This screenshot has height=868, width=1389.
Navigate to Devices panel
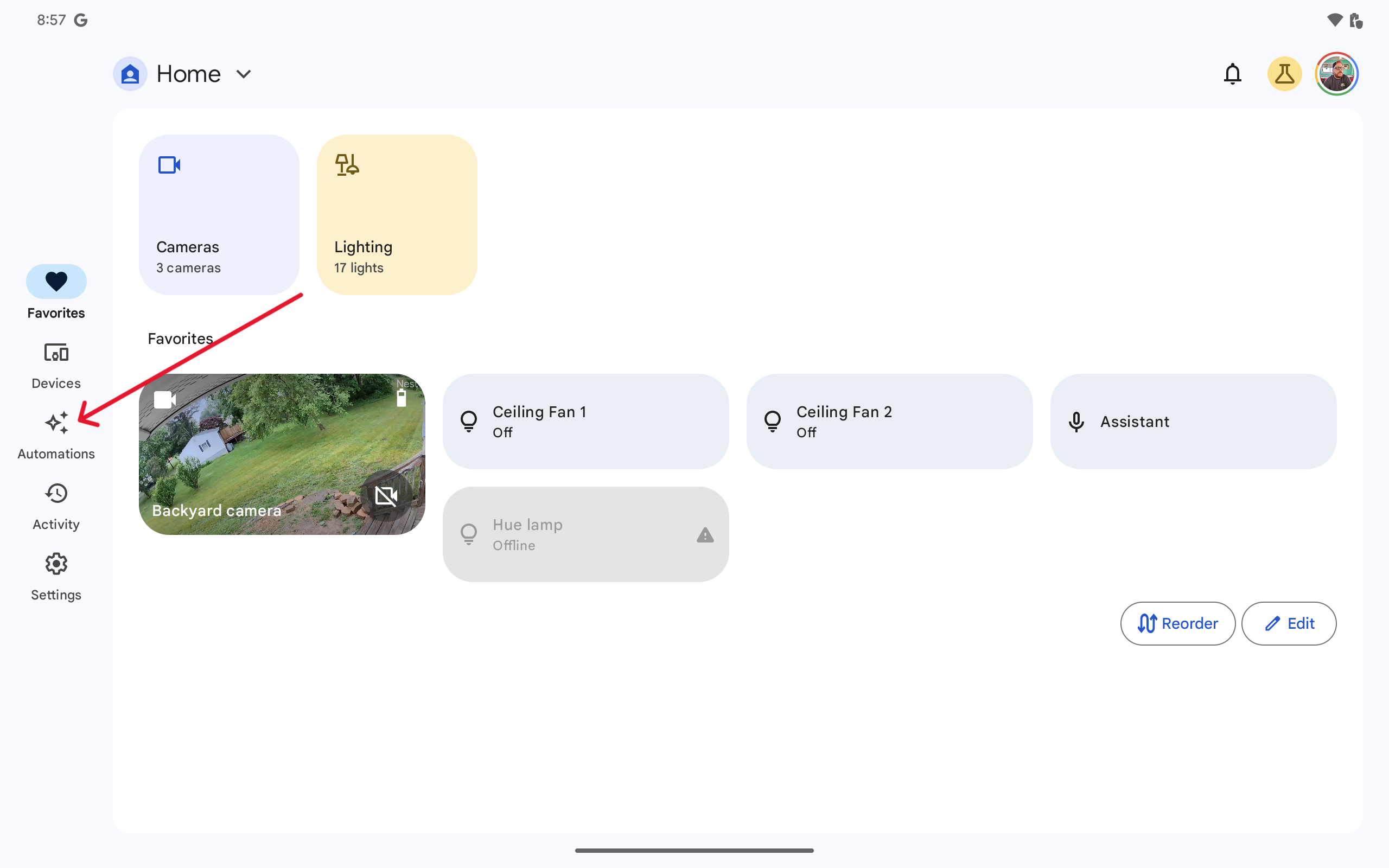(x=56, y=363)
